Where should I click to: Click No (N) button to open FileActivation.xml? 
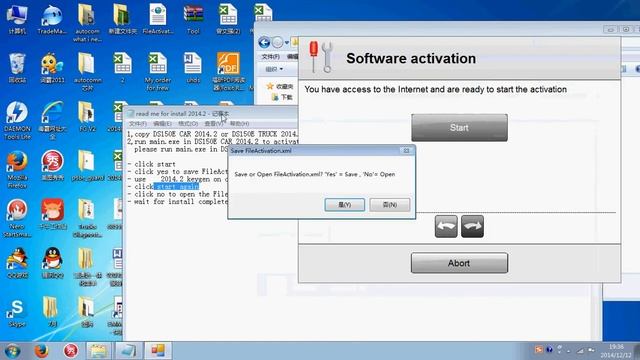click(389, 204)
